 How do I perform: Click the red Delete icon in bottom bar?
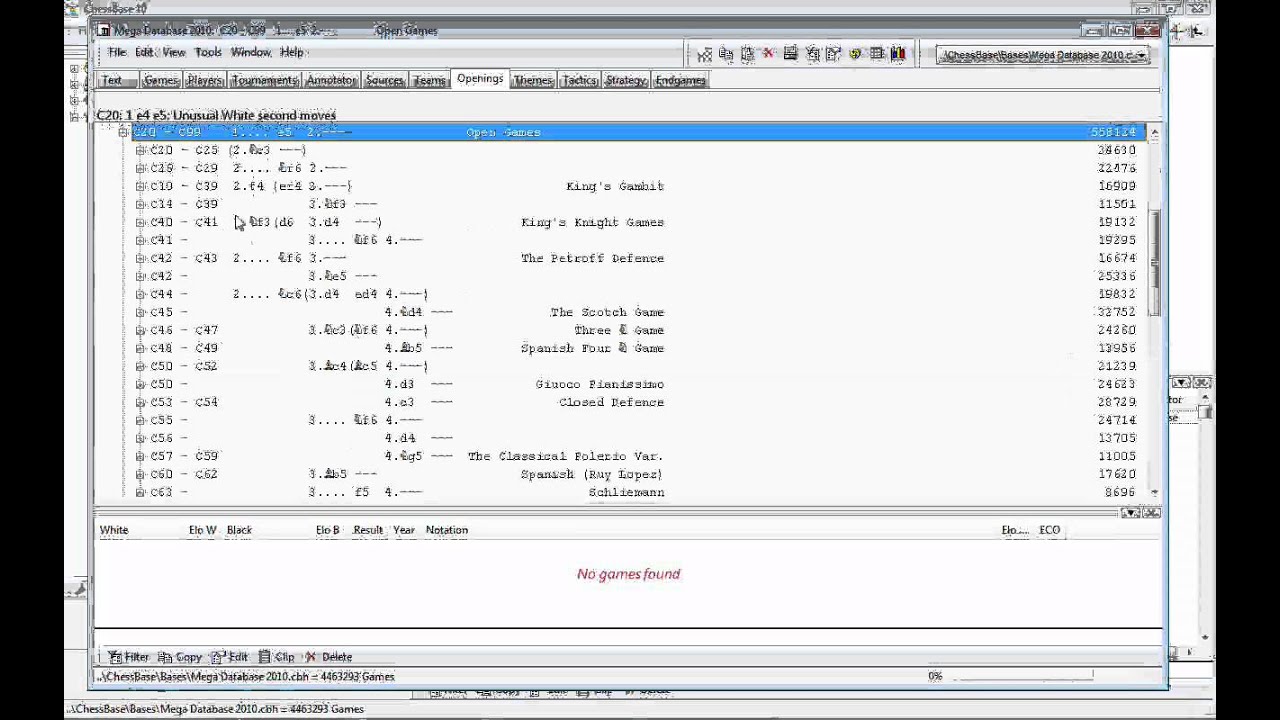point(310,657)
